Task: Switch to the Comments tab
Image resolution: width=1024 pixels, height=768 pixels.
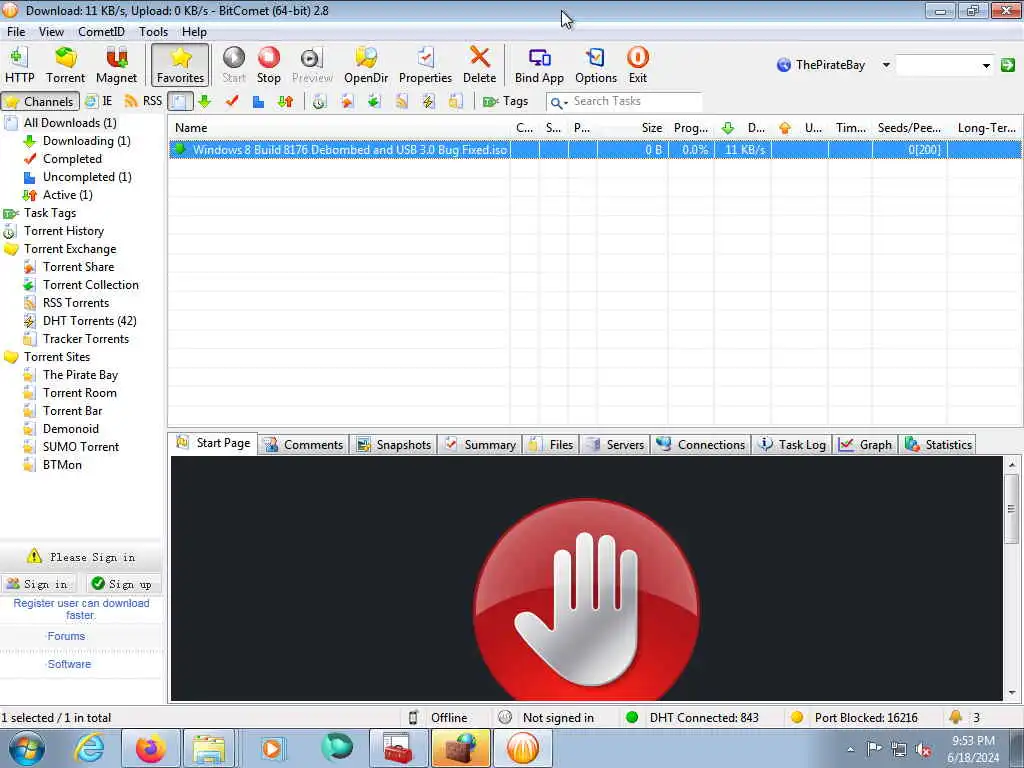Action: tap(304, 445)
